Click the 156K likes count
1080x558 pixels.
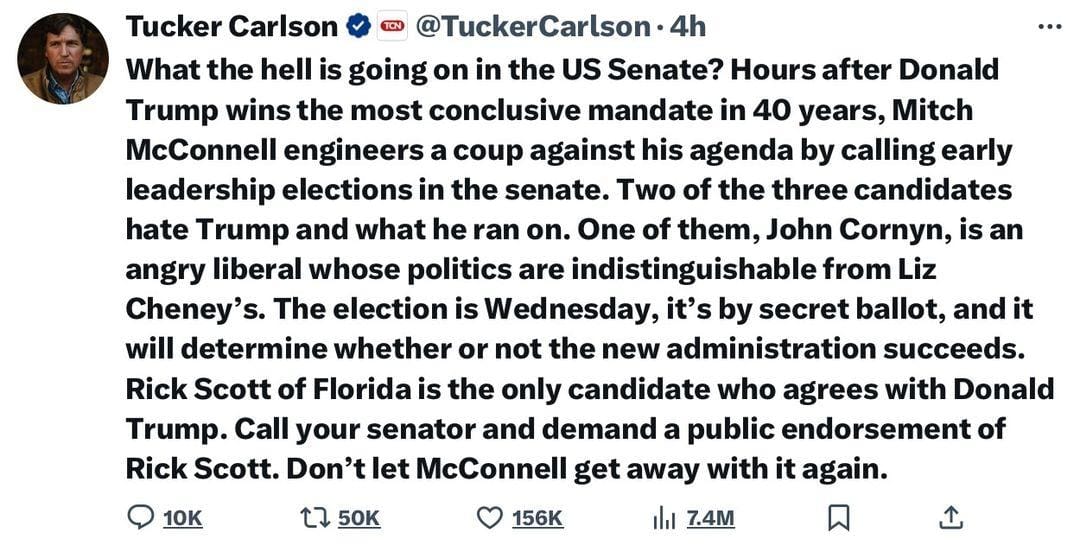coord(537,518)
